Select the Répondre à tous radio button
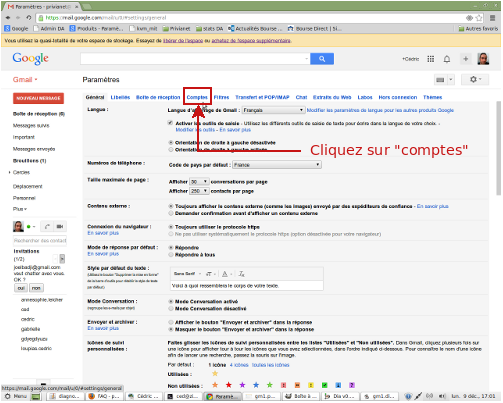Viewport: 503px width, 403px height. 171,255
